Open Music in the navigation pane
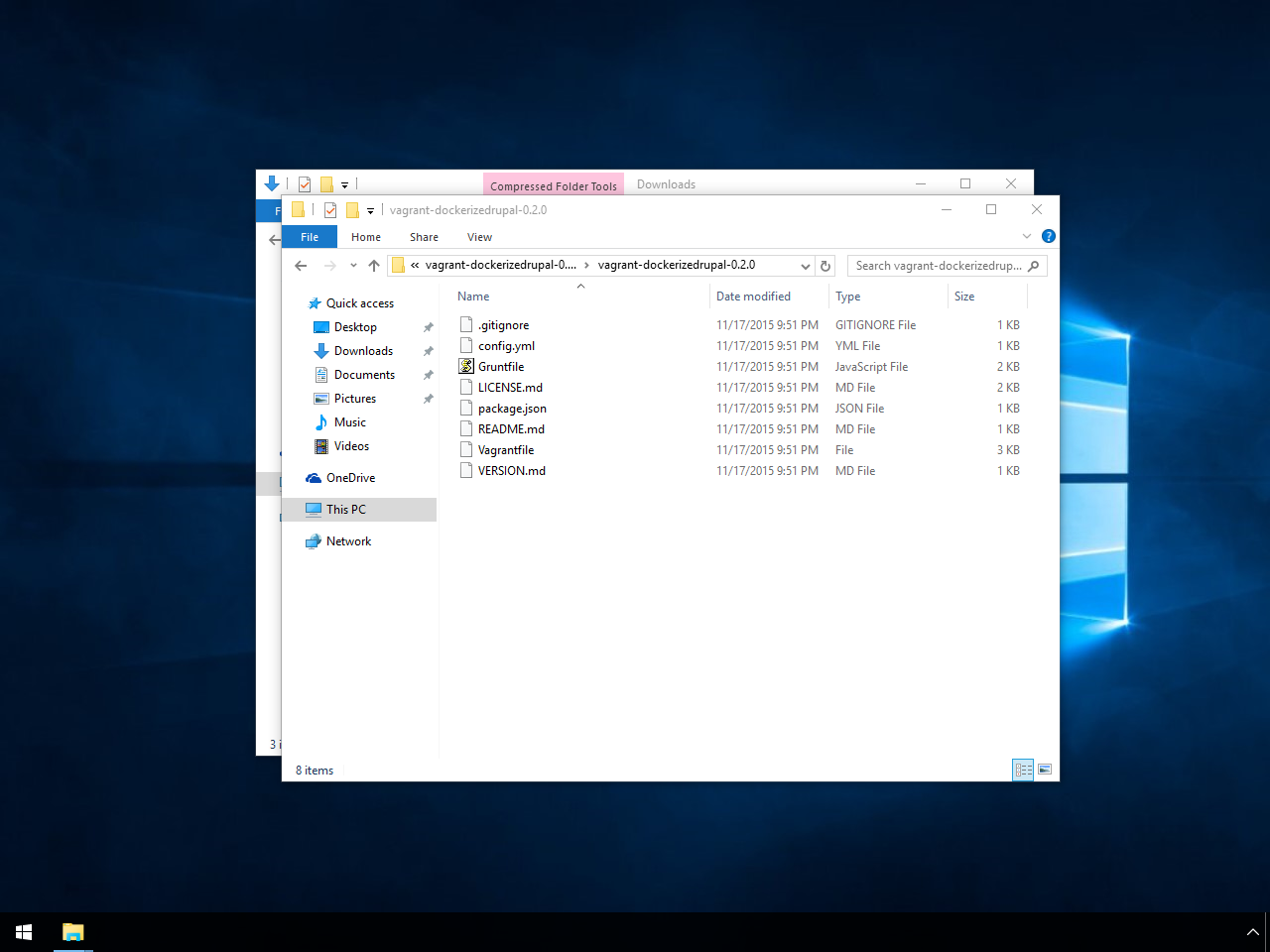The height and width of the screenshot is (952, 1270). 349,422
